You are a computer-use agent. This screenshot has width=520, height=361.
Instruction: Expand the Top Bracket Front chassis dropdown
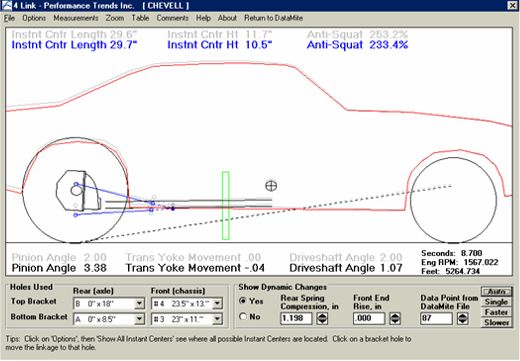tap(217, 304)
